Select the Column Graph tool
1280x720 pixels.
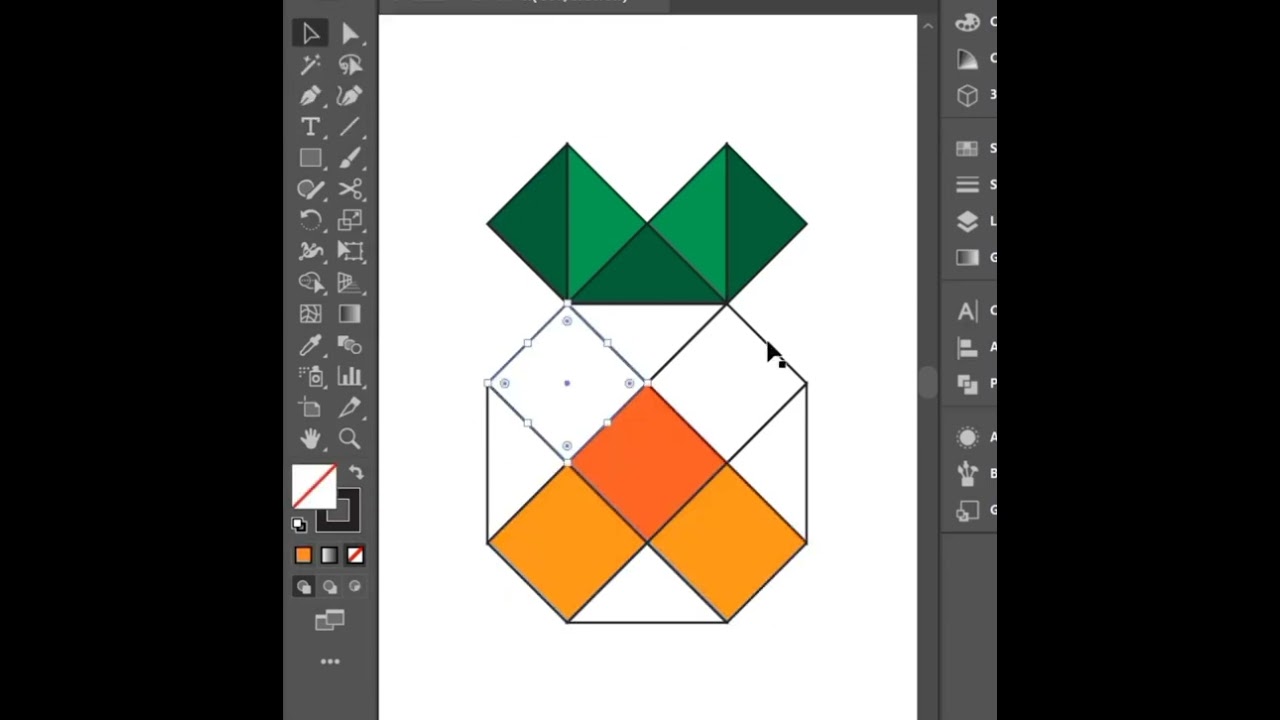click(x=349, y=376)
